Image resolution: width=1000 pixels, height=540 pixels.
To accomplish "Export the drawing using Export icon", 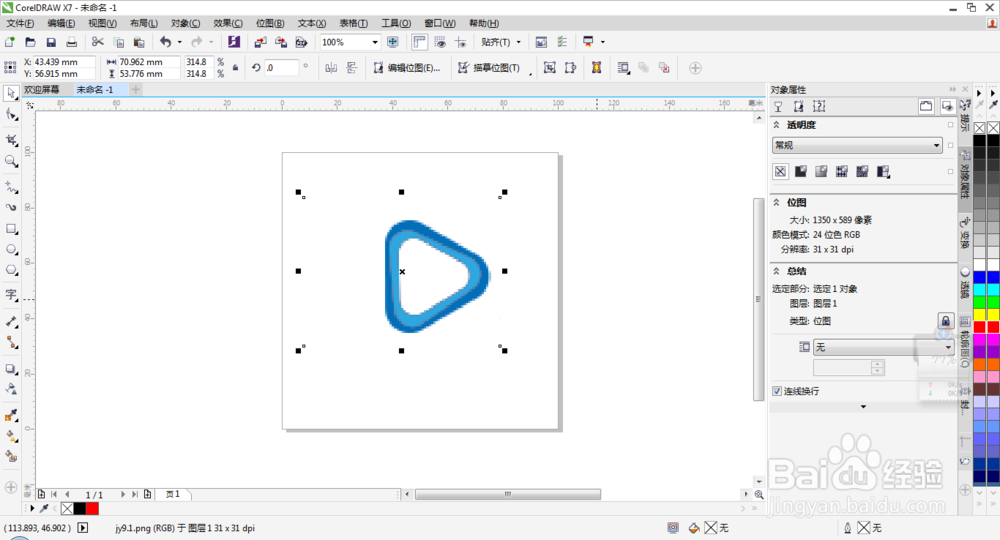I will coord(281,42).
